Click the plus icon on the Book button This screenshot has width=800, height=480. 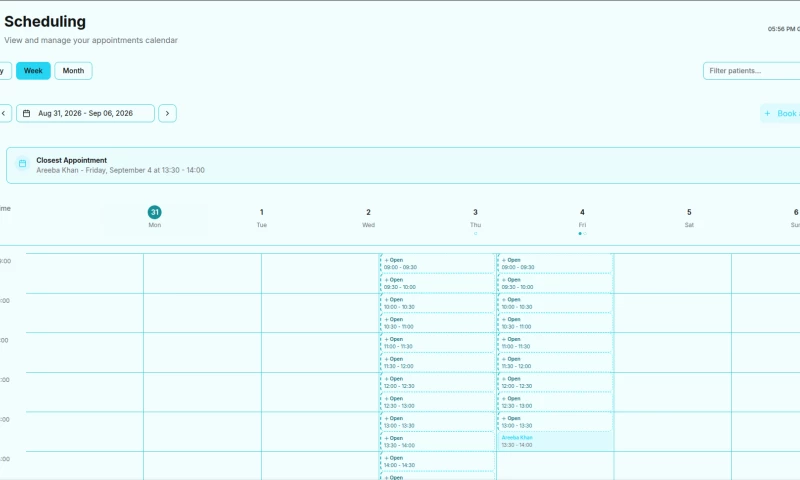point(767,113)
